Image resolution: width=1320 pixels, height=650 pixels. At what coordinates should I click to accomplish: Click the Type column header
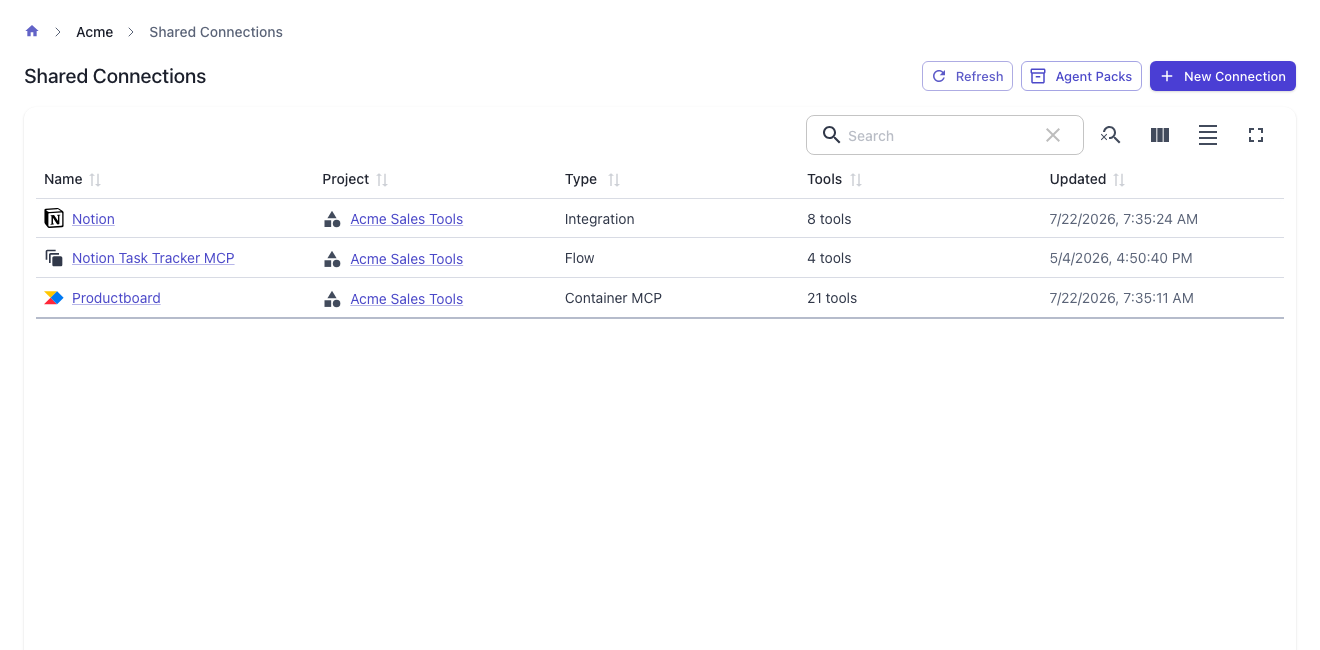(581, 179)
